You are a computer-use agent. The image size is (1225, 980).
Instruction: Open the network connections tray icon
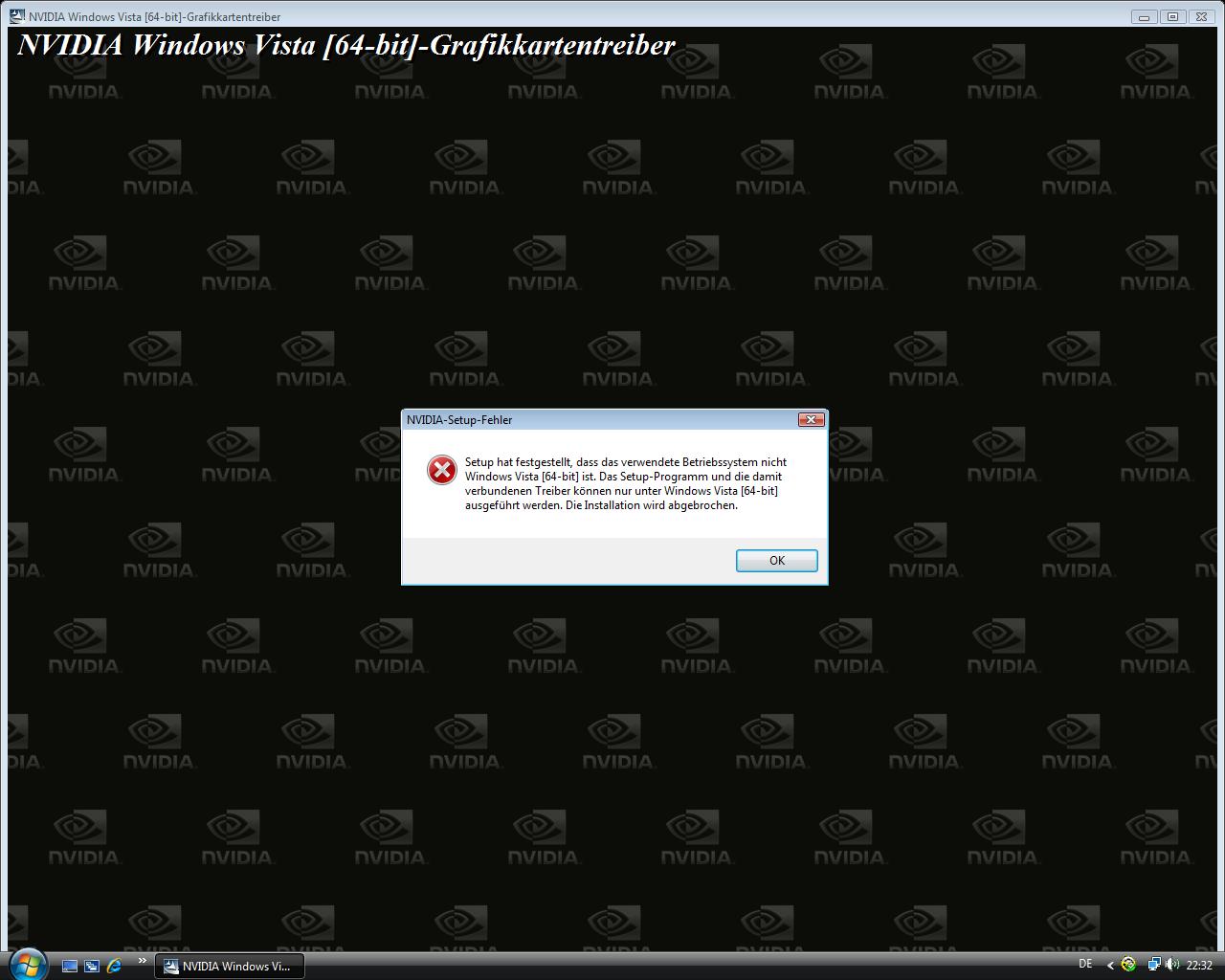pyautogui.click(x=1154, y=965)
